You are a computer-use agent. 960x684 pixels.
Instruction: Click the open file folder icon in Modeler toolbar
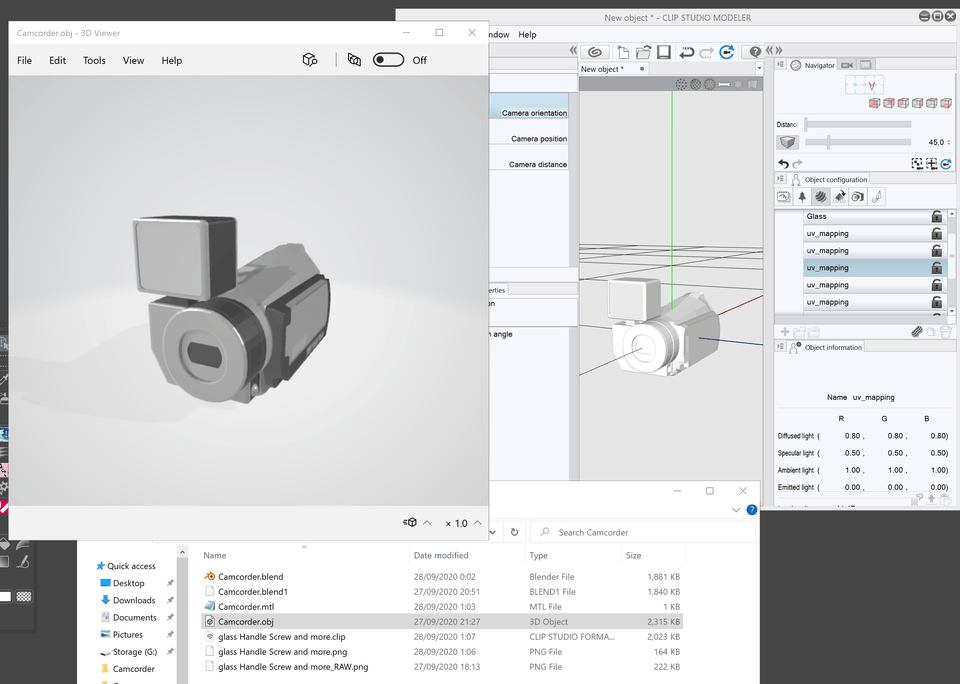click(641, 52)
